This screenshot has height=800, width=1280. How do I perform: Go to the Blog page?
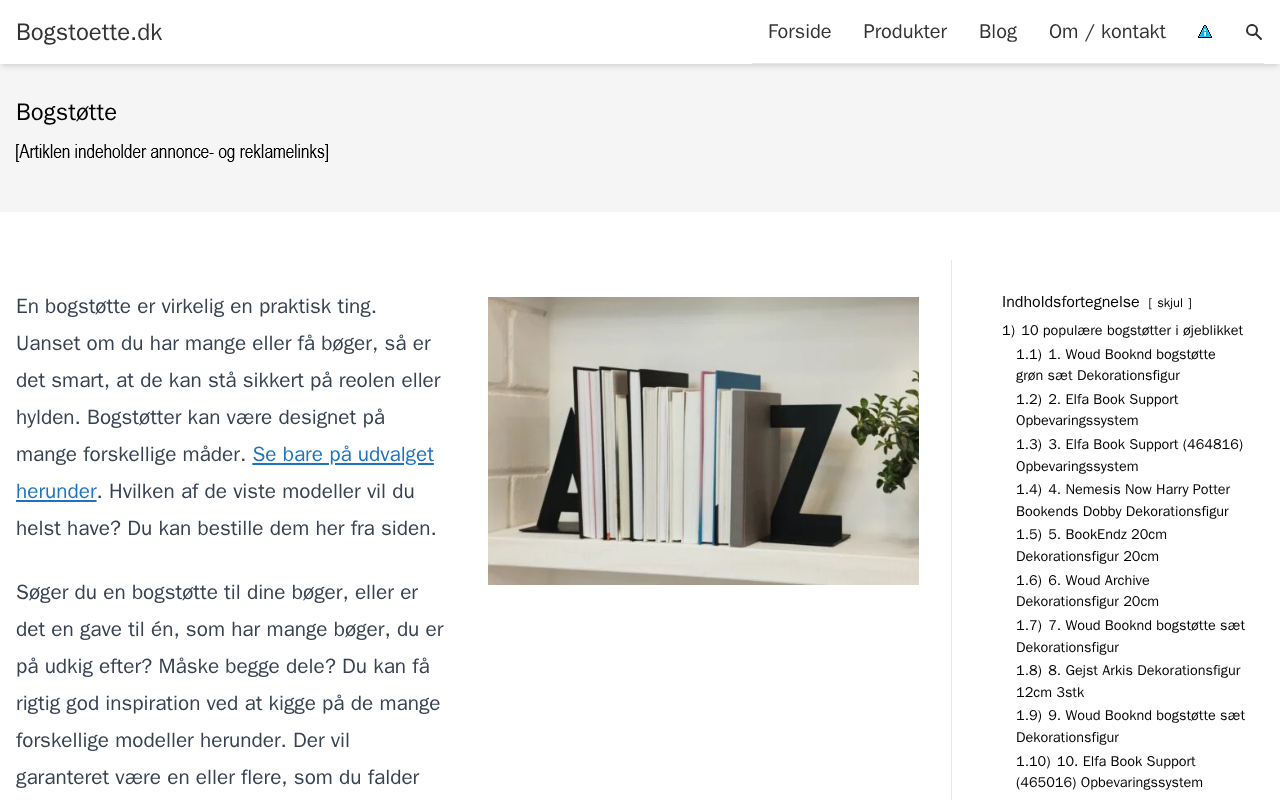point(998,32)
